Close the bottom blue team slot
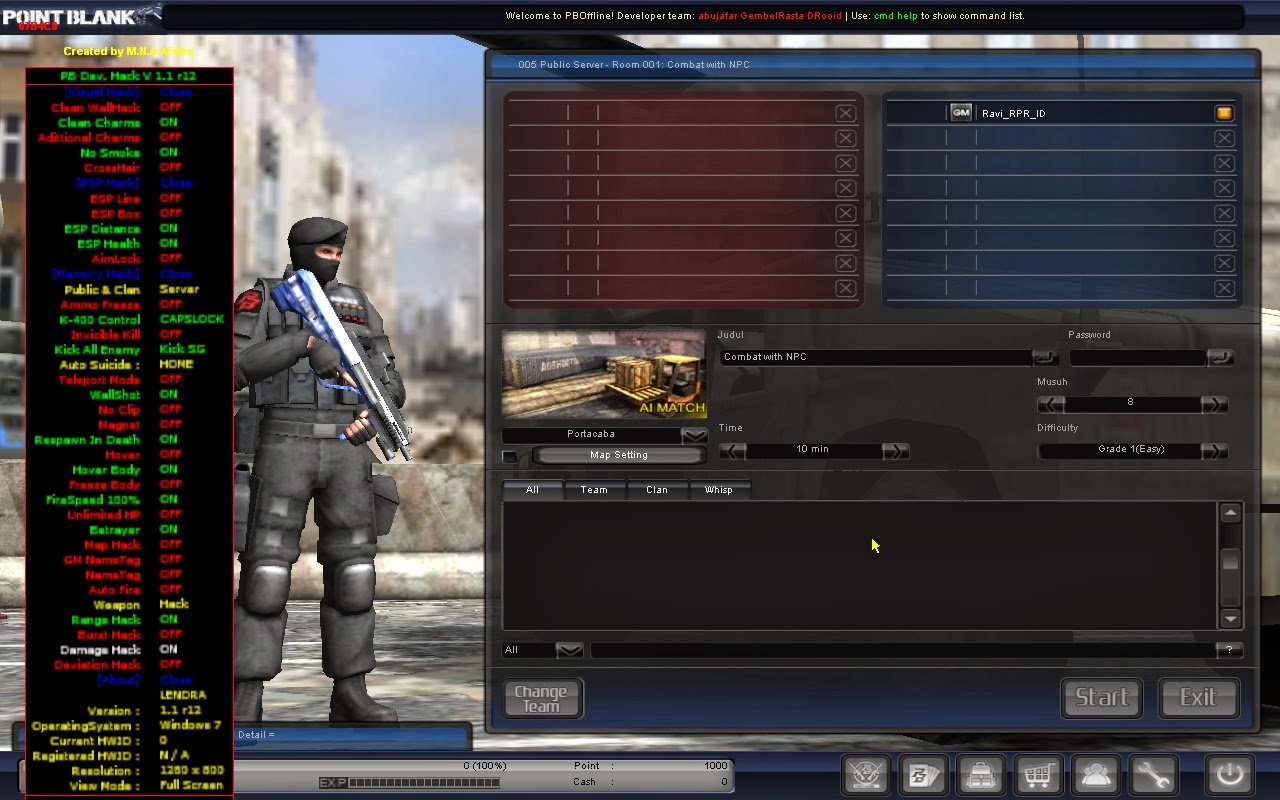 click(1224, 288)
